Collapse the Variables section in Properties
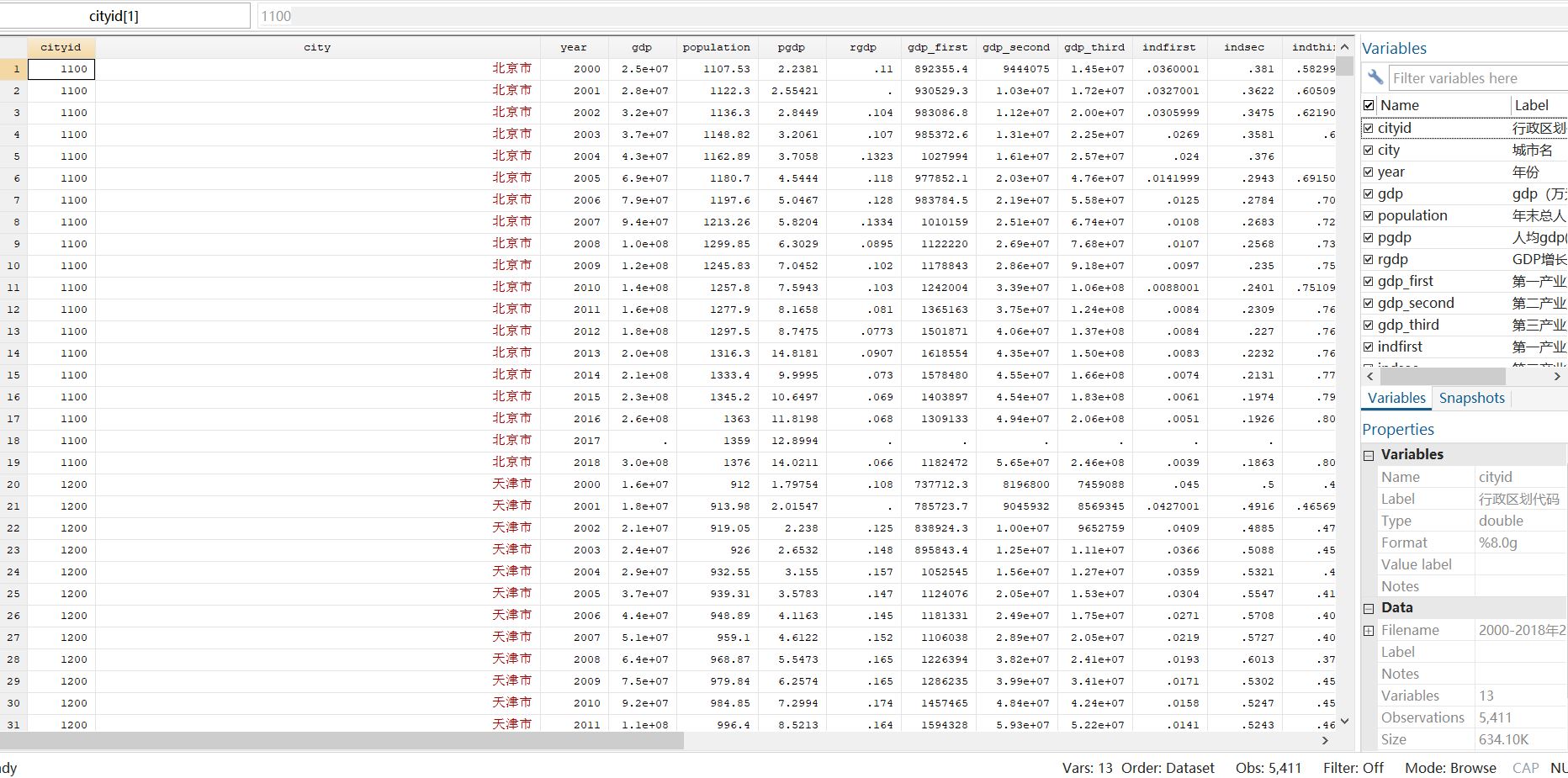The height and width of the screenshot is (778, 1568). (x=1369, y=455)
